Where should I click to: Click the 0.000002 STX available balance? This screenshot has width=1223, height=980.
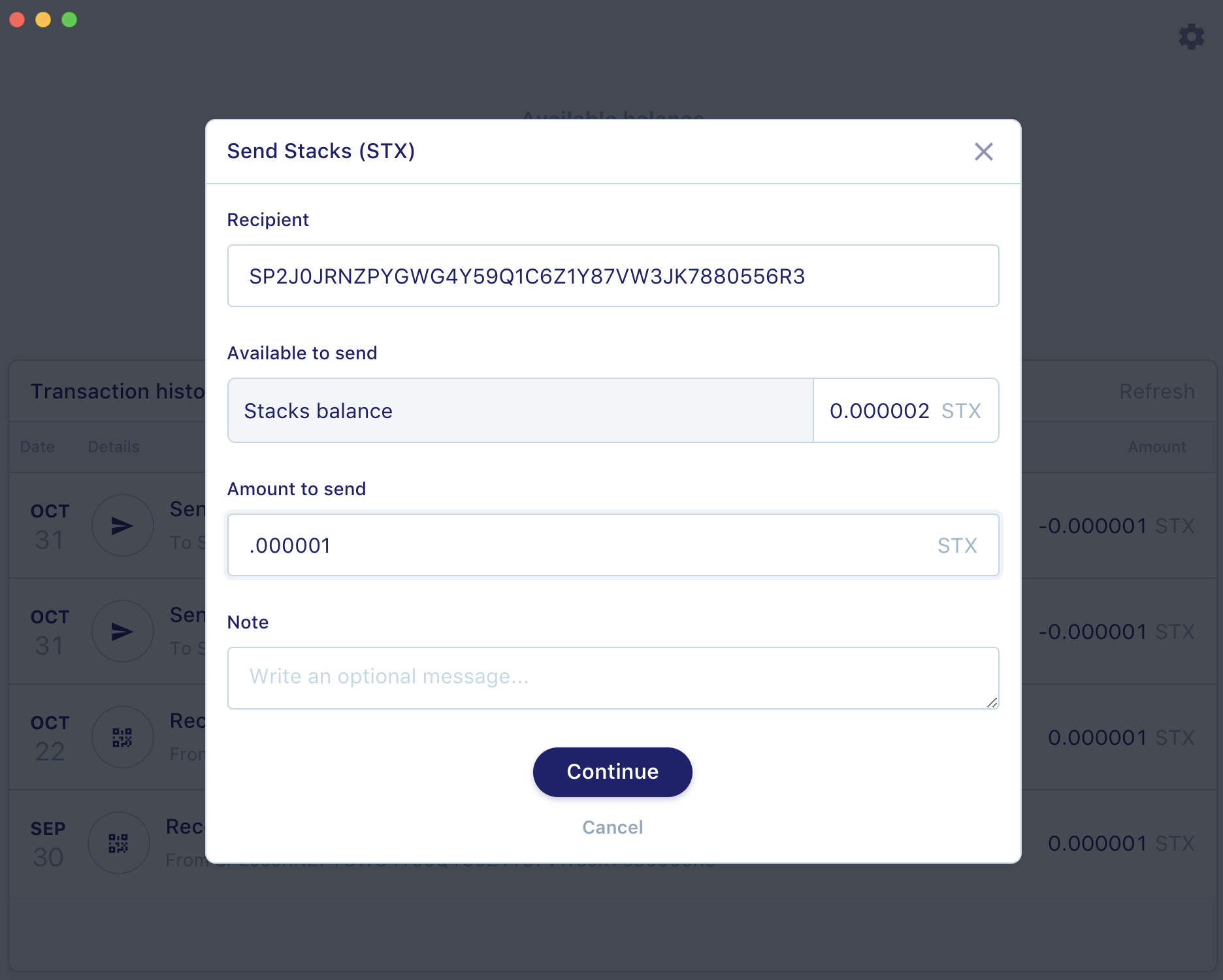(x=905, y=410)
